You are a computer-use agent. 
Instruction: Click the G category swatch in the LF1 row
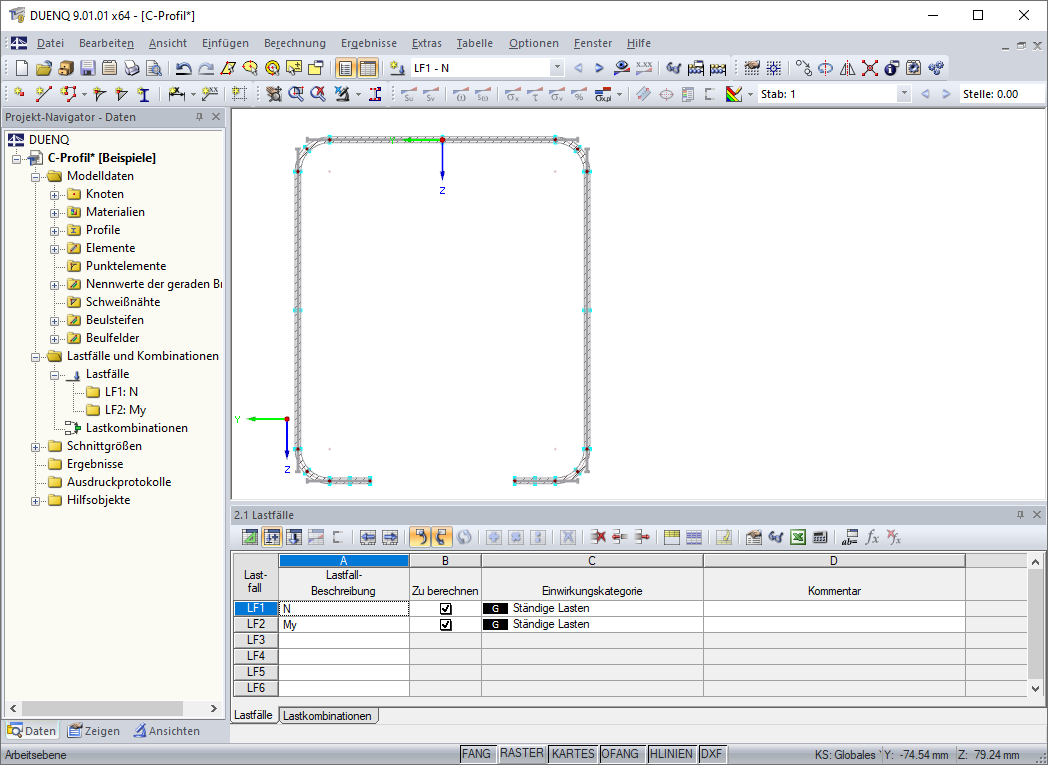[x=495, y=609]
